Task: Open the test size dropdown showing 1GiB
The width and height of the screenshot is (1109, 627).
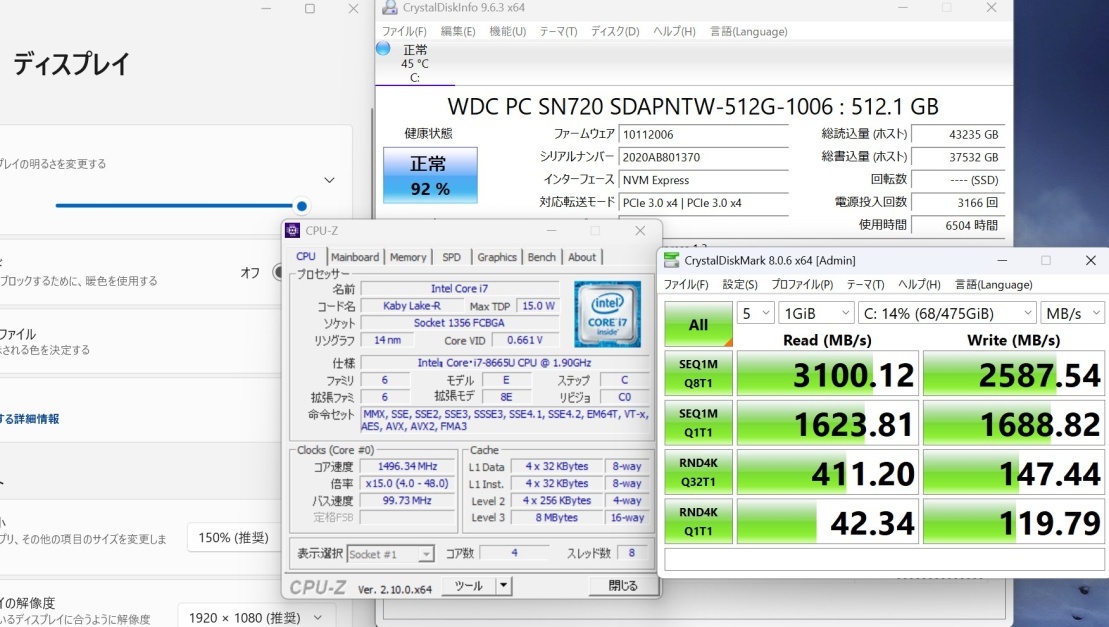Action: (815, 313)
